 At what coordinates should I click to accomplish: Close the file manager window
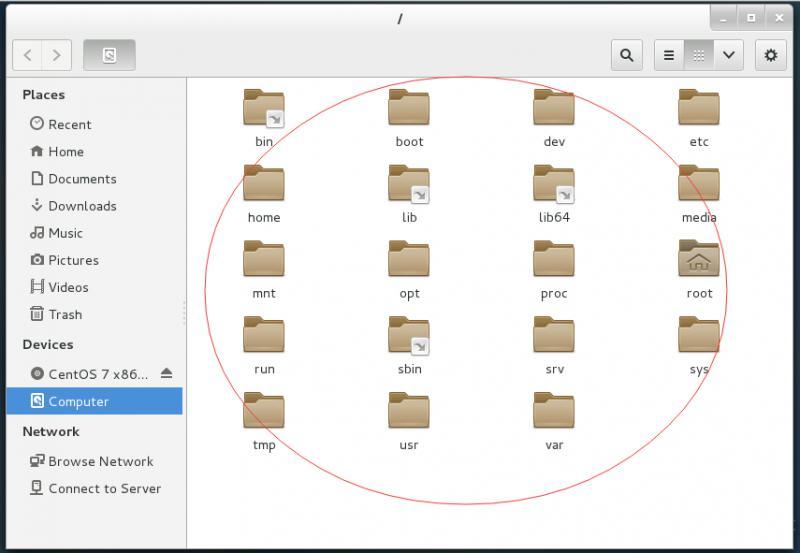click(779, 18)
